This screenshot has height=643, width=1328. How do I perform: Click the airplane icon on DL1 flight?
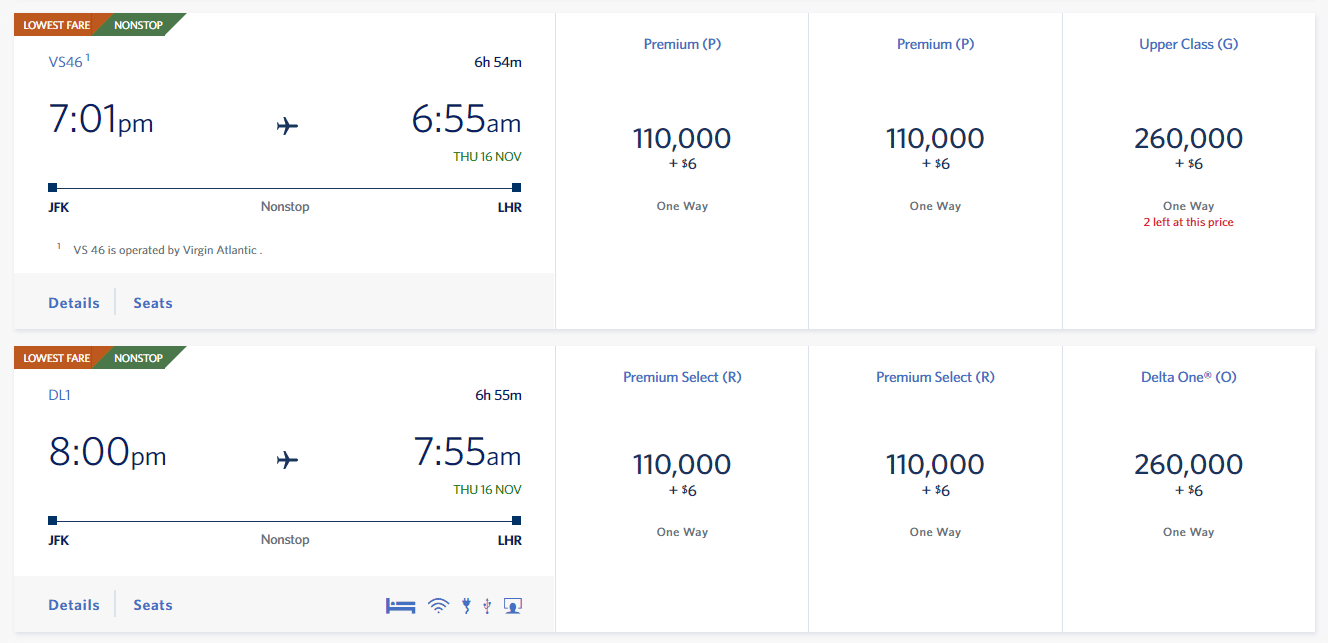287,459
